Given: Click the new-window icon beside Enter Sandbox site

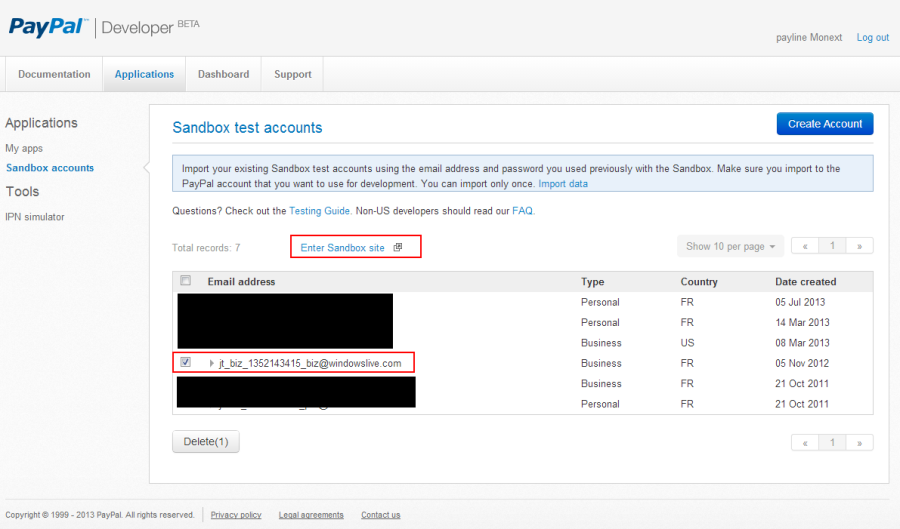Looking at the screenshot, I should point(397,247).
